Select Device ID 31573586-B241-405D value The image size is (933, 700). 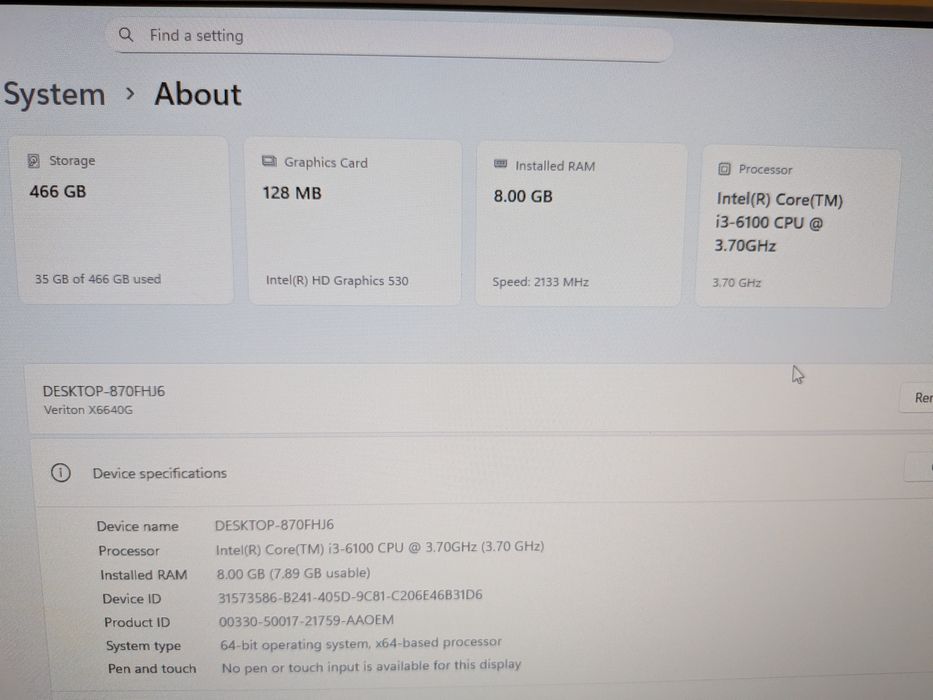tap(350, 596)
